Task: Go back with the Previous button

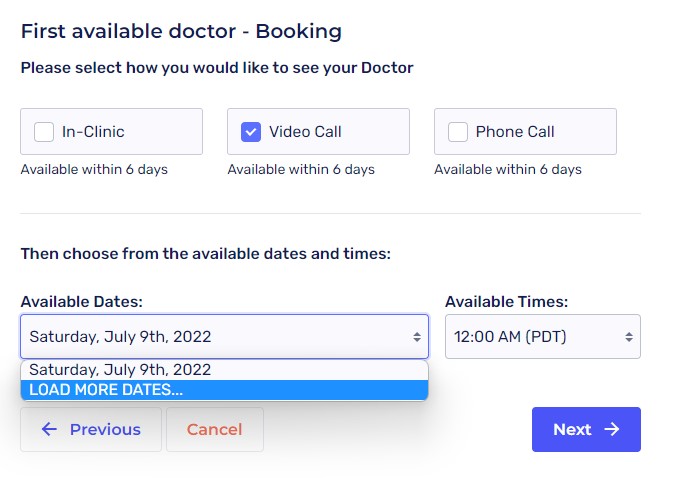Action: (x=91, y=430)
